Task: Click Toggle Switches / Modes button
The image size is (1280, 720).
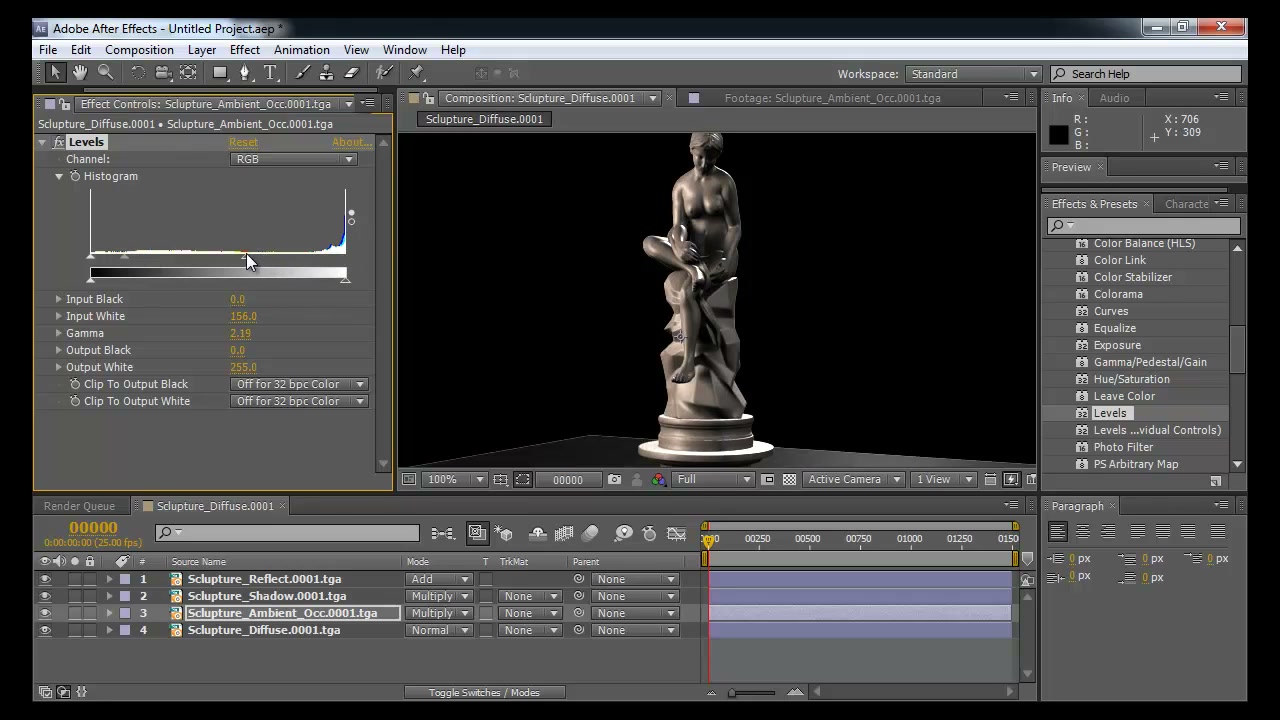Action: pyautogui.click(x=484, y=692)
